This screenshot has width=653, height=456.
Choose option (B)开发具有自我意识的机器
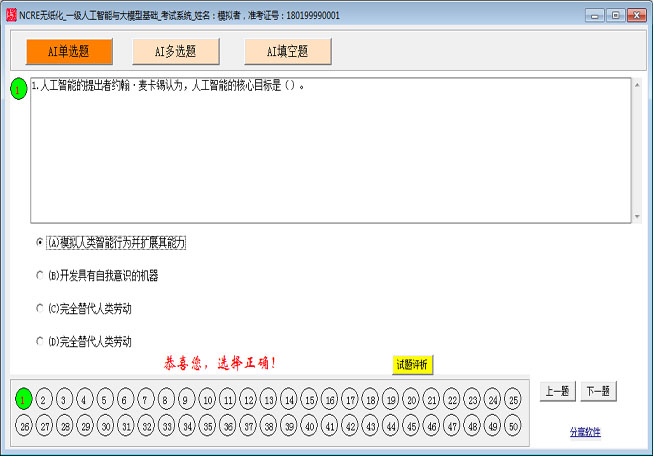coord(97,276)
